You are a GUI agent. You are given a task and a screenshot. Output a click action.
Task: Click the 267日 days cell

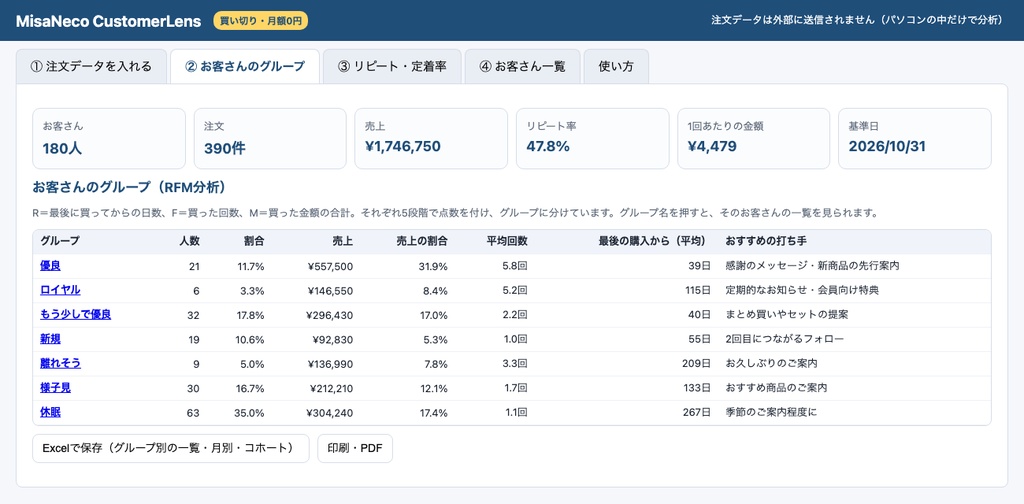click(x=696, y=413)
